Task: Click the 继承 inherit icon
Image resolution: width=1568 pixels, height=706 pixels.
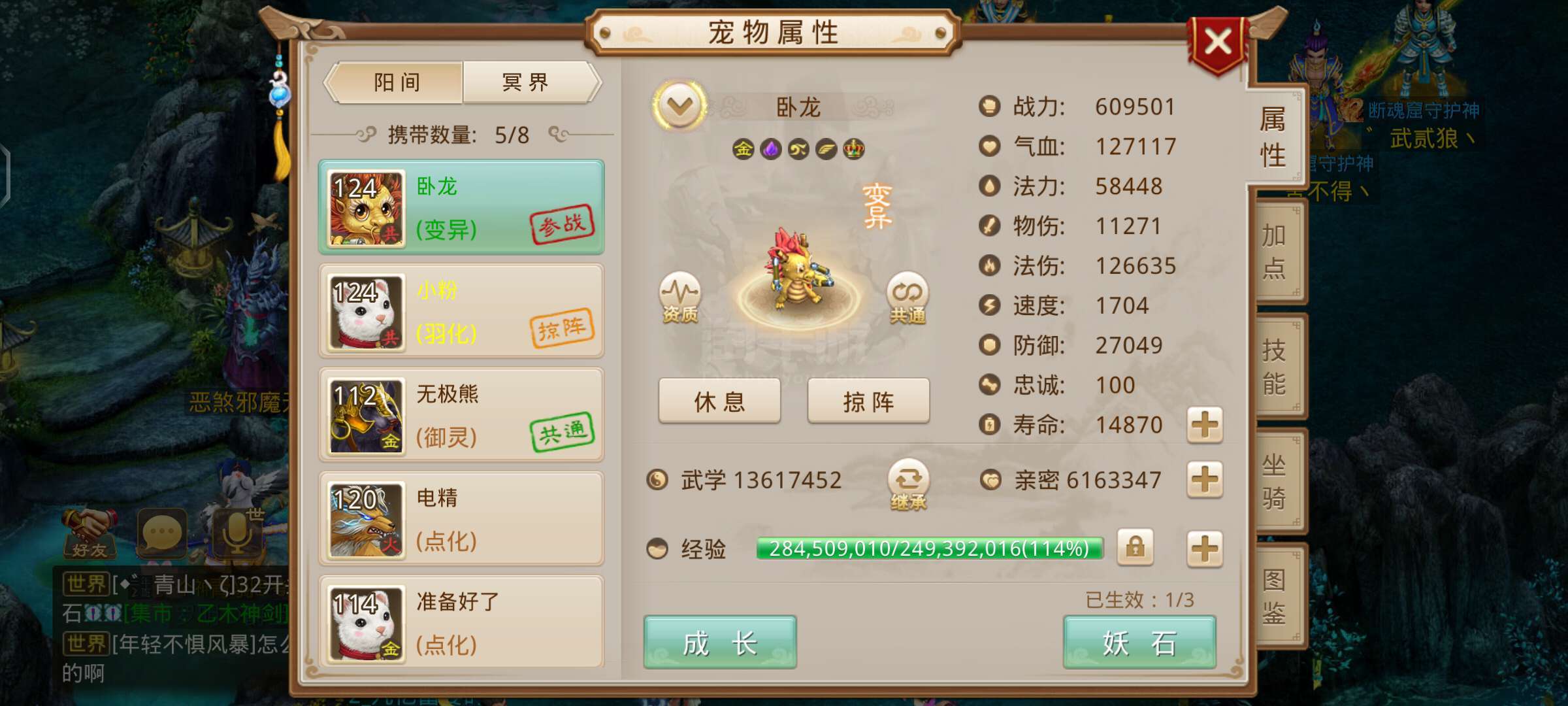Action: coord(908,485)
